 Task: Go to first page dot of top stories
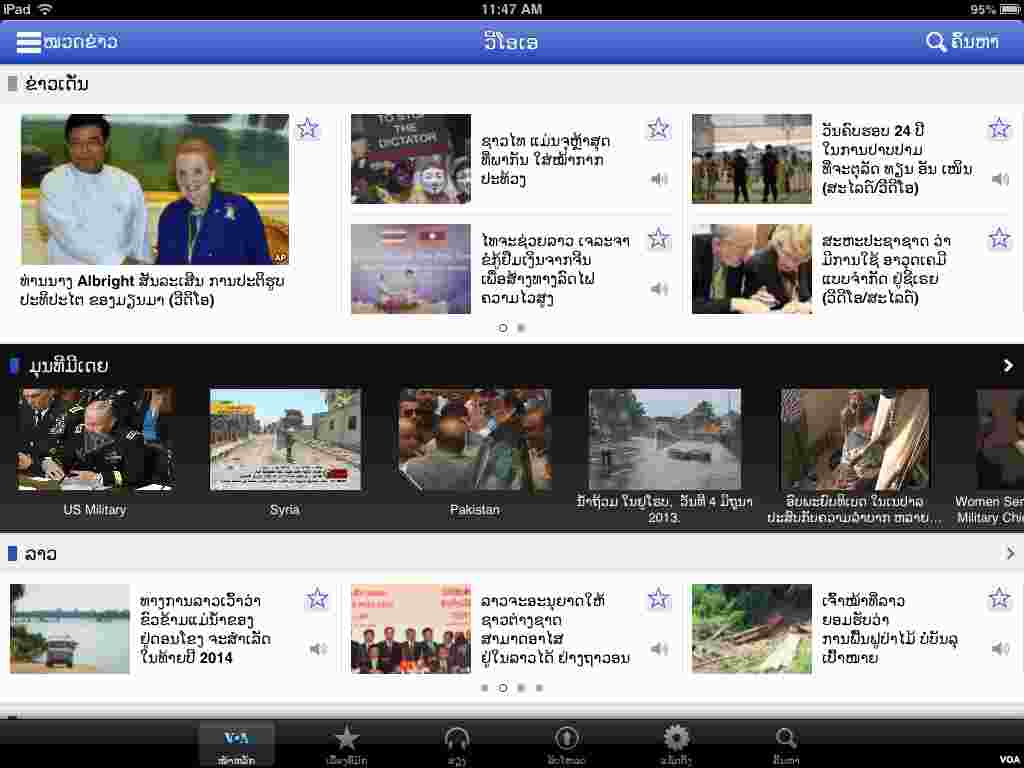coord(503,328)
